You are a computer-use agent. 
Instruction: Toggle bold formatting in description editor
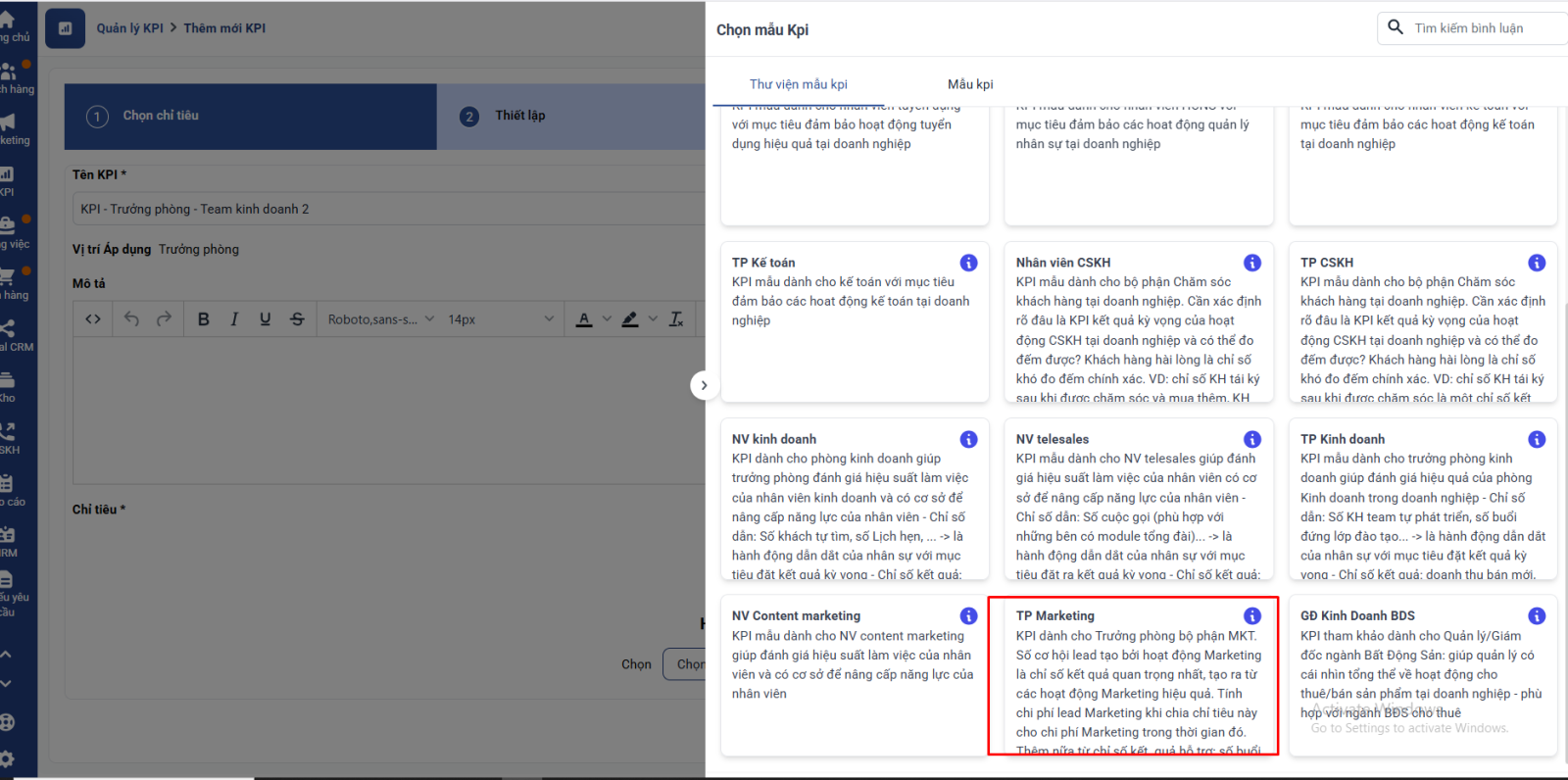[203, 319]
